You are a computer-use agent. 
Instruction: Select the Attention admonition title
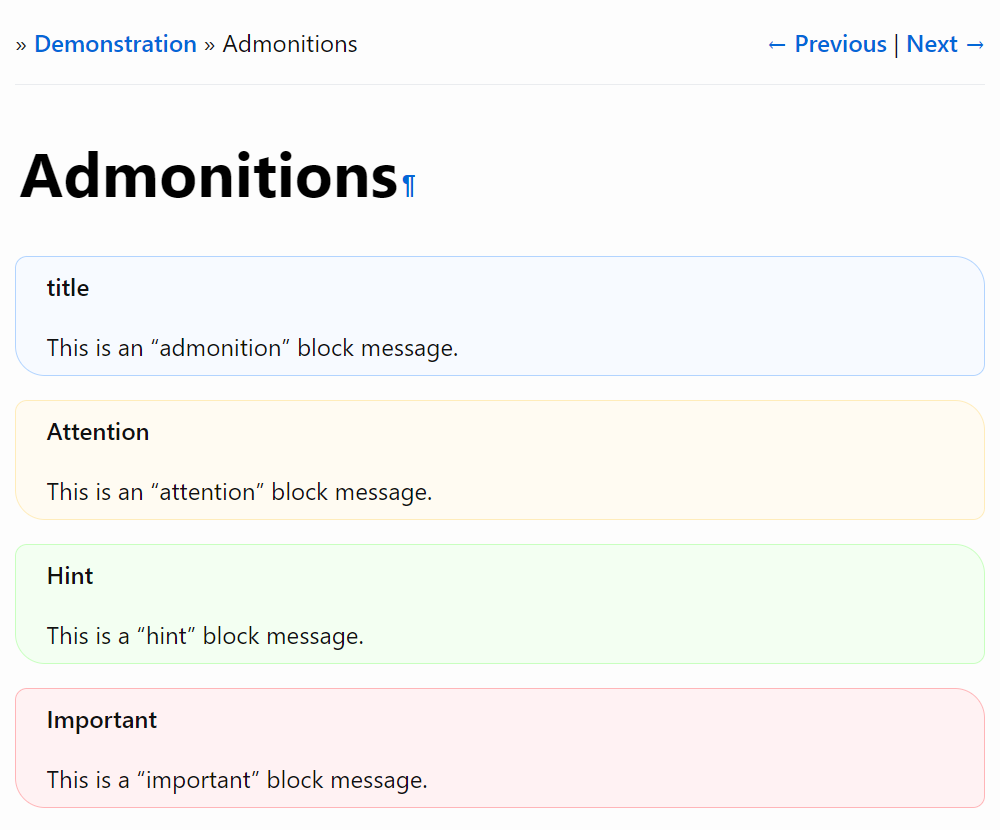click(x=98, y=432)
